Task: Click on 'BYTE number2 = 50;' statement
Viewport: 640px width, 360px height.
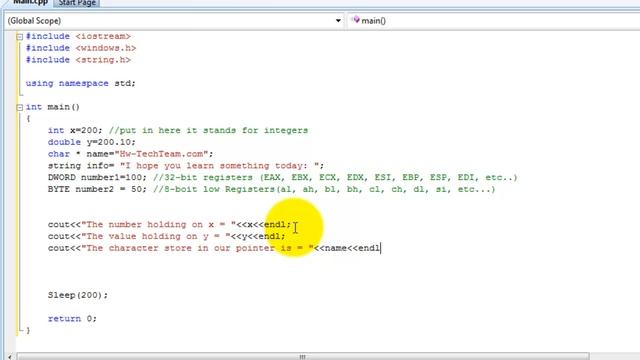Action: pyautogui.click(x=97, y=189)
